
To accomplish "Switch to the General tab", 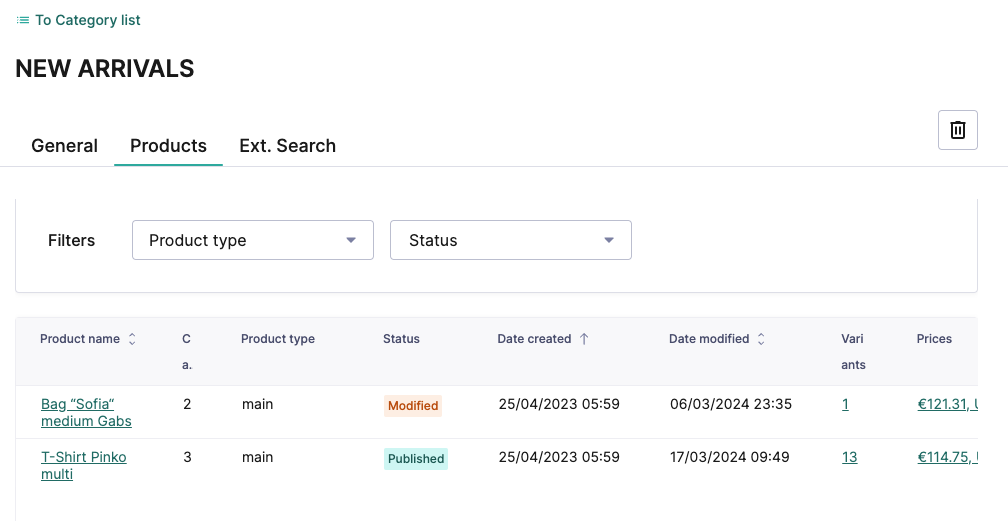I will point(64,146).
